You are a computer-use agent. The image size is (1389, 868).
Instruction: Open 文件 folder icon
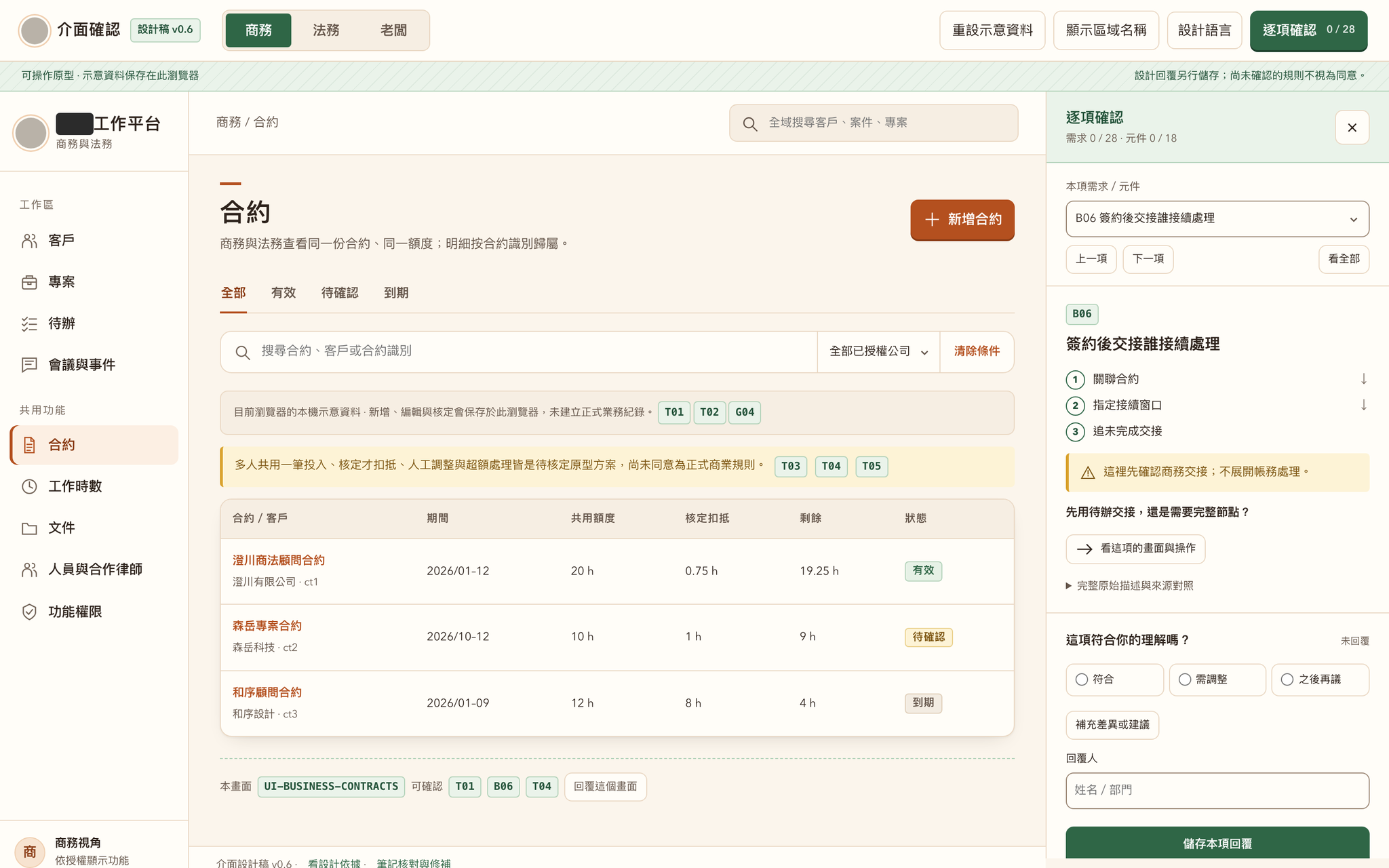(x=29, y=528)
